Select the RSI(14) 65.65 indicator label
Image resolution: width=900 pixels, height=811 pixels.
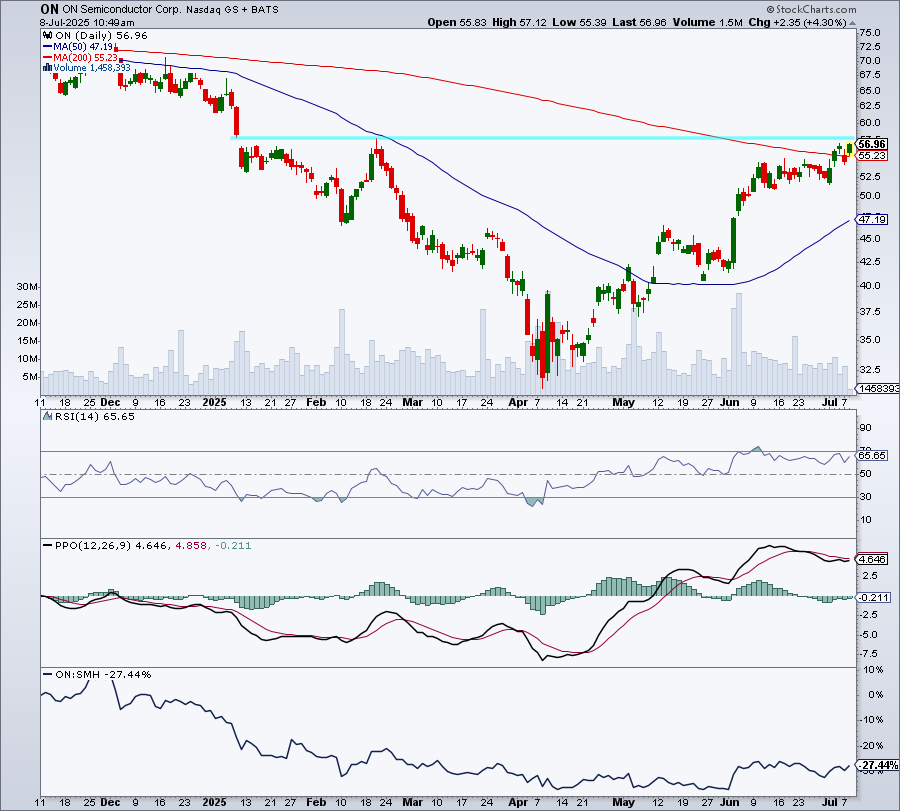coord(95,416)
